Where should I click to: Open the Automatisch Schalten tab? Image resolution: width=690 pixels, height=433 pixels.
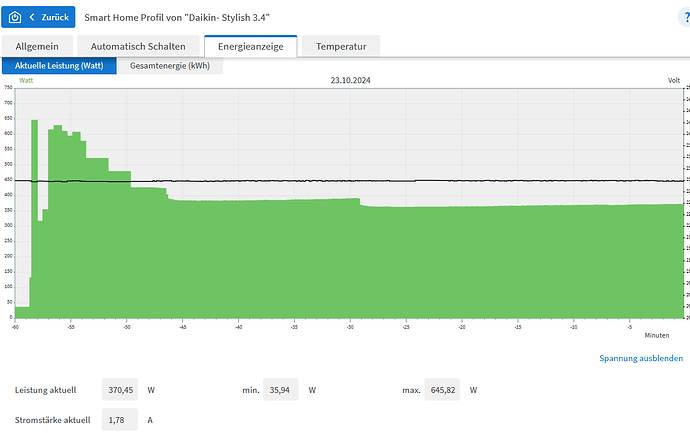[138, 46]
